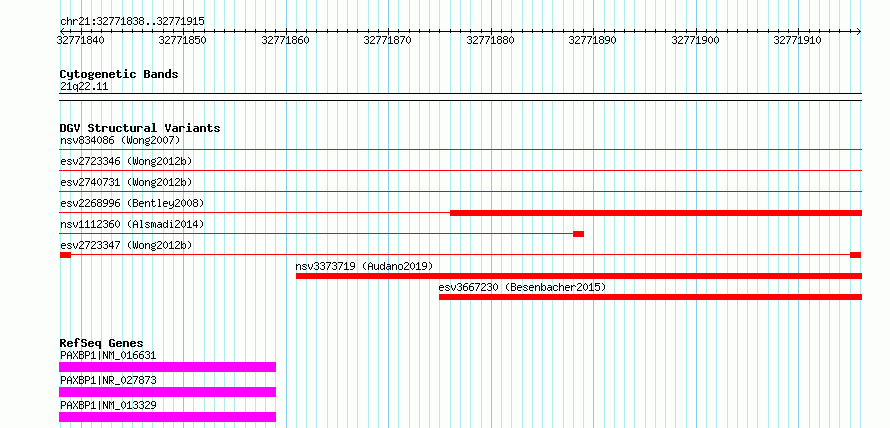The image size is (890, 428).
Task: Click the thick red esv2268996 variant bar
Action: (656, 213)
